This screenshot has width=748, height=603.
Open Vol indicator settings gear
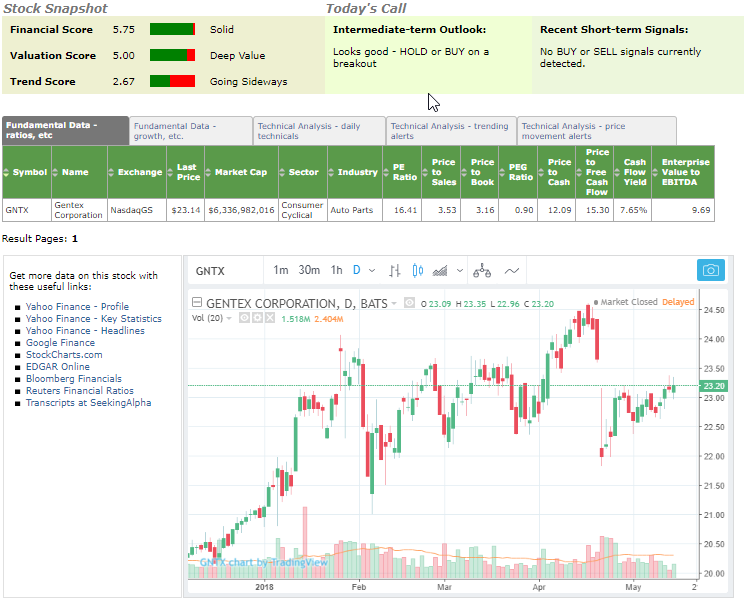pyautogui.click(x=257, y=318)
